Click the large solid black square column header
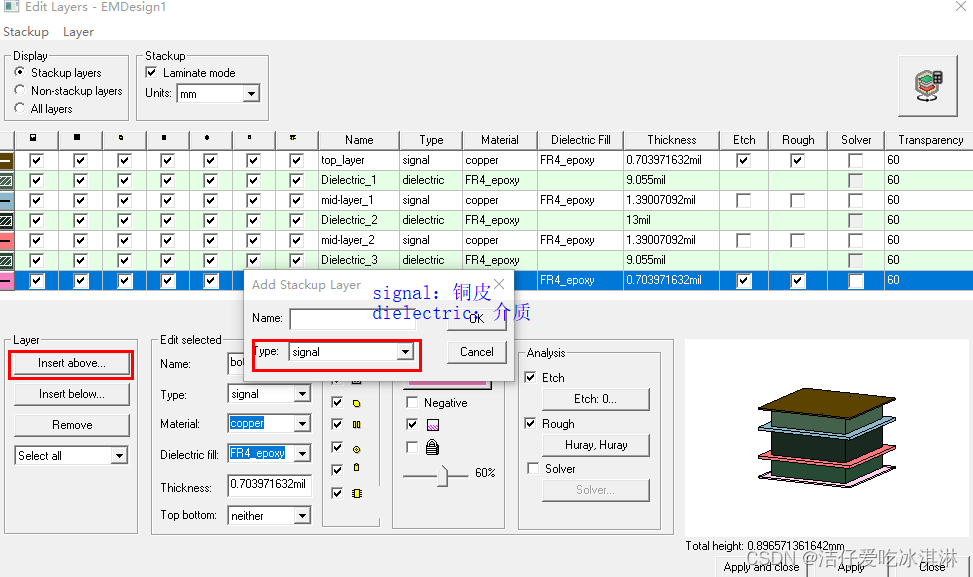The width and height of the screenshot is (973, 577). (x=76, y=138)
